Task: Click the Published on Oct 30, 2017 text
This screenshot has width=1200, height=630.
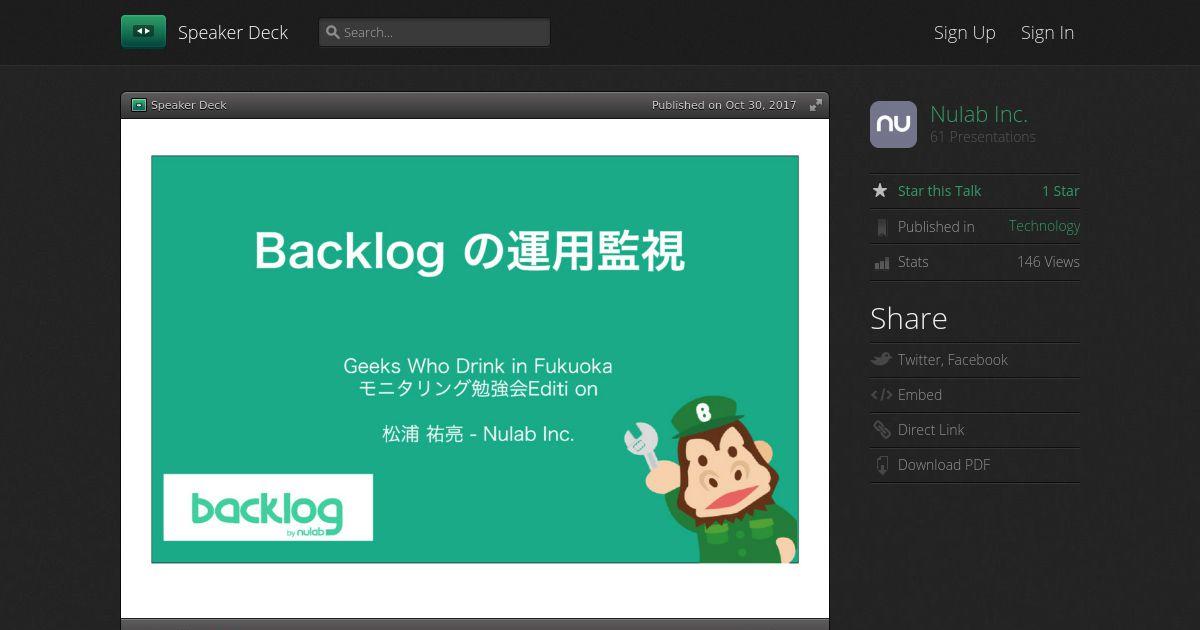Action: tap(724, 105)
